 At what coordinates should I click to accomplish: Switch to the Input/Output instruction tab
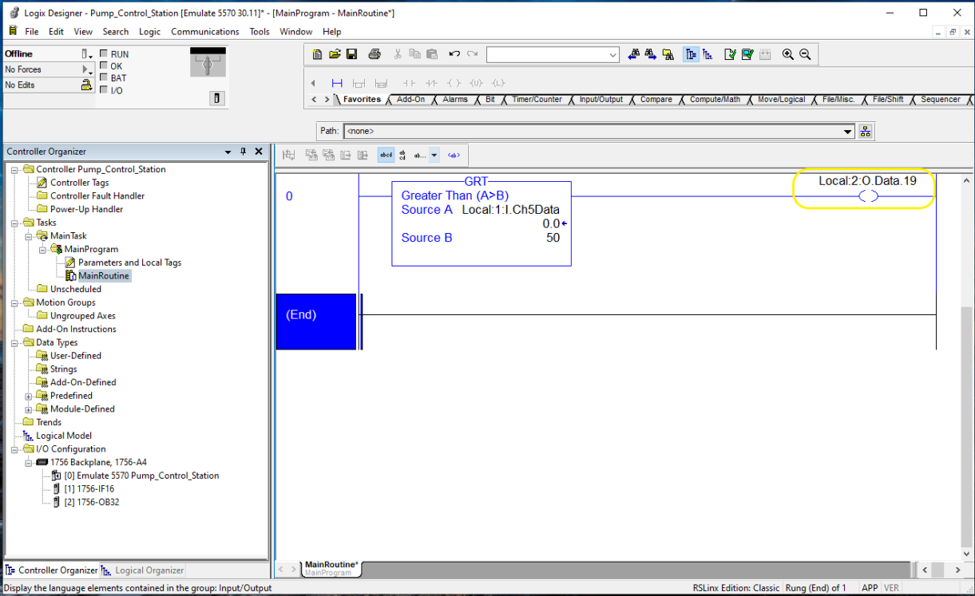click(601, 100)
